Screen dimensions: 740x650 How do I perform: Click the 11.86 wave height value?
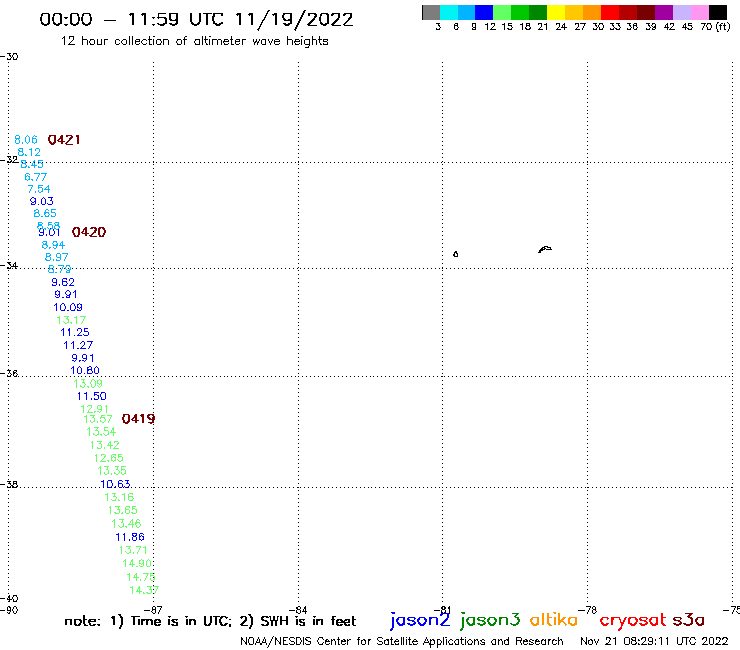coord(130,537)
